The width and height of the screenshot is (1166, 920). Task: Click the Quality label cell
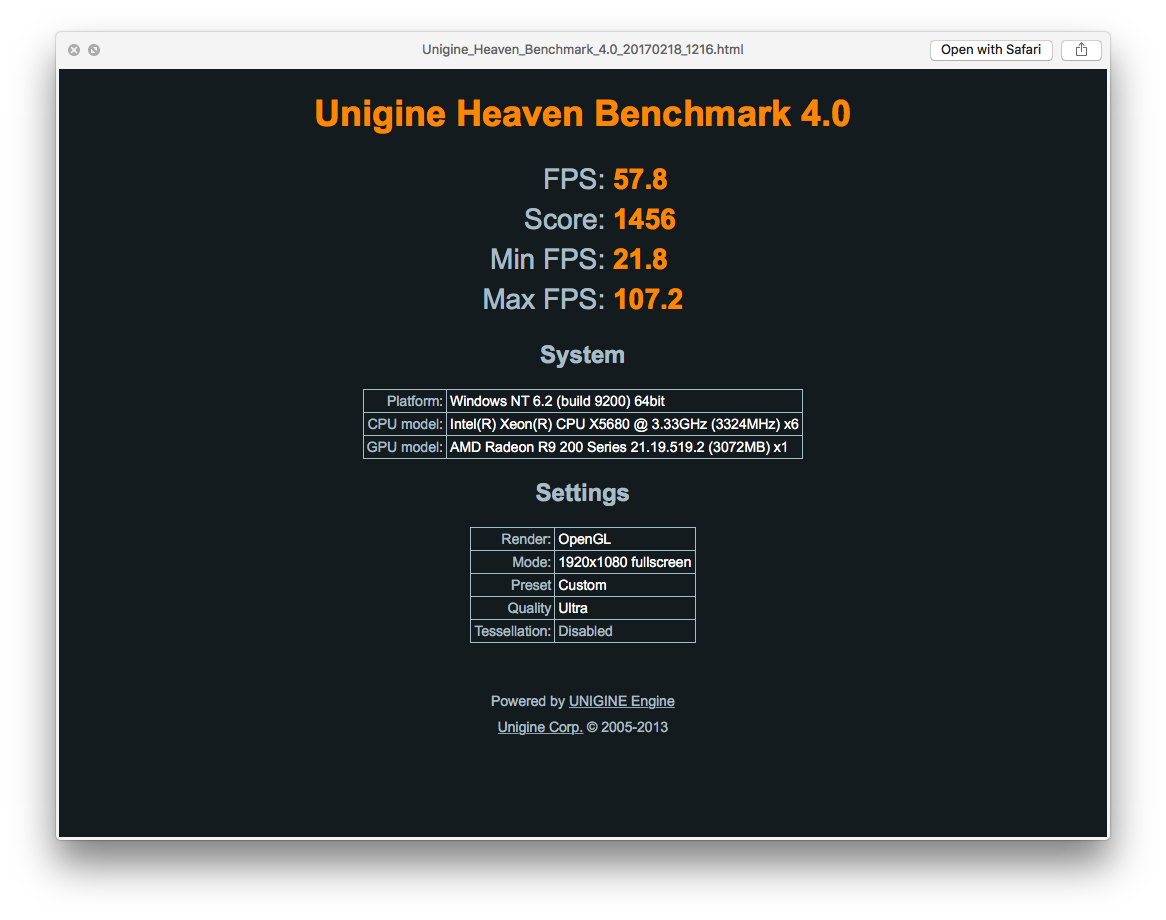[x=513, y=608]
